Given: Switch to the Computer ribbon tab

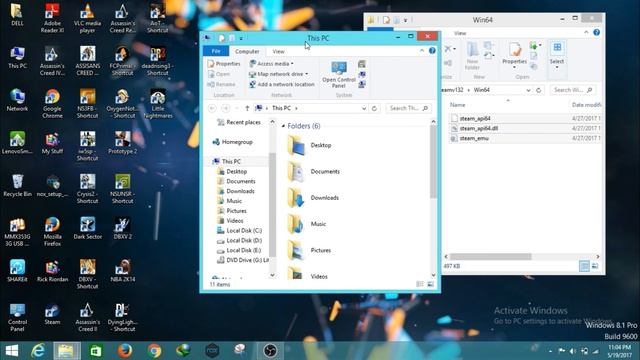Looking at the screenshot, I should (x=247, y=51).
